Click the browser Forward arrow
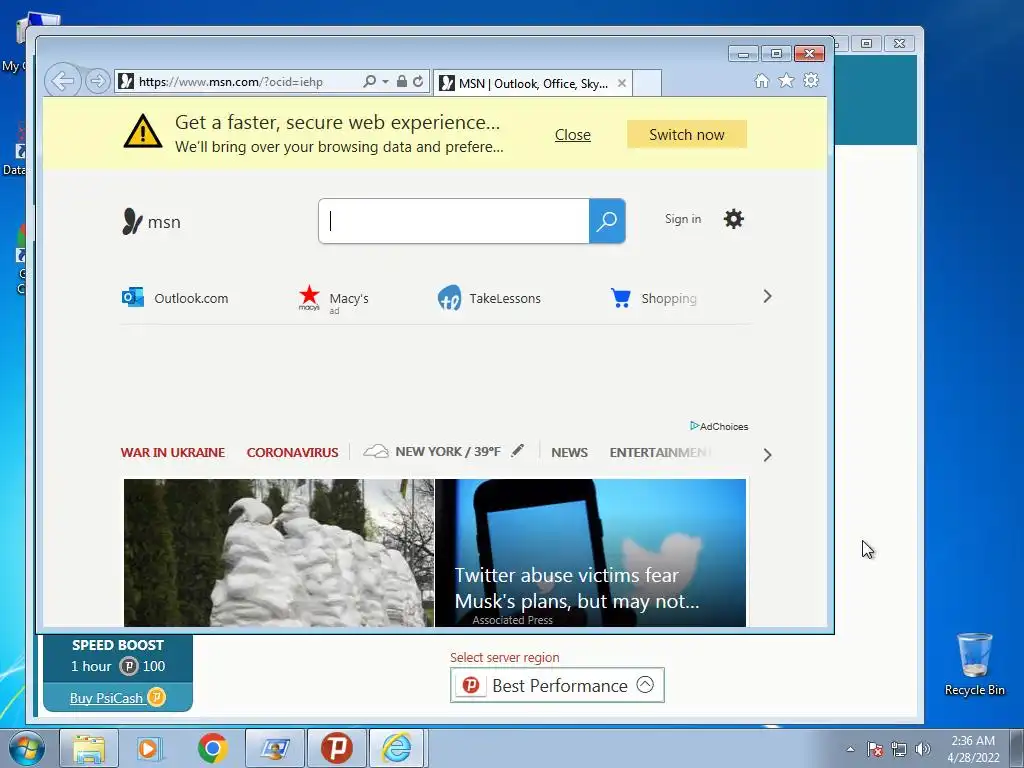 tap(97, 81)
